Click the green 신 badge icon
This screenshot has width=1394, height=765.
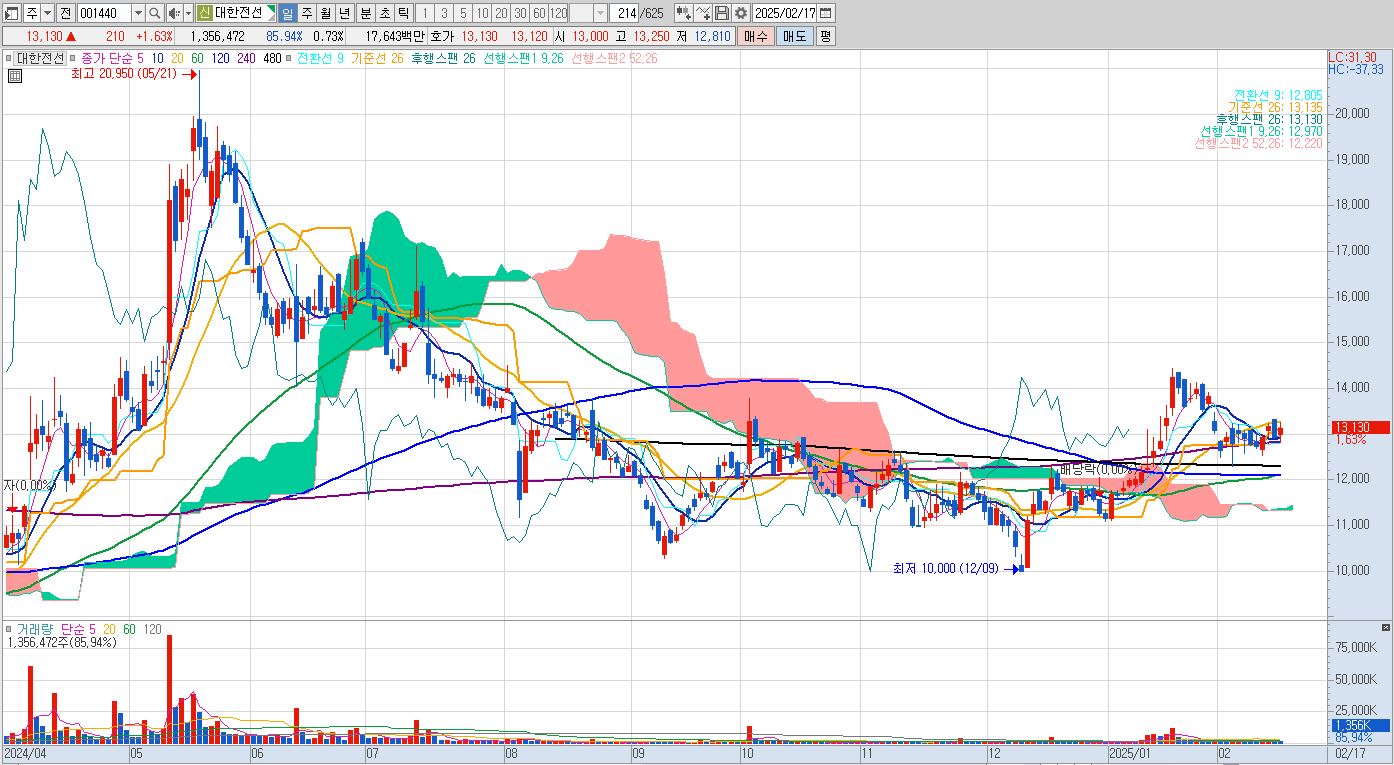pyautogui.click(x=204, y=13)
